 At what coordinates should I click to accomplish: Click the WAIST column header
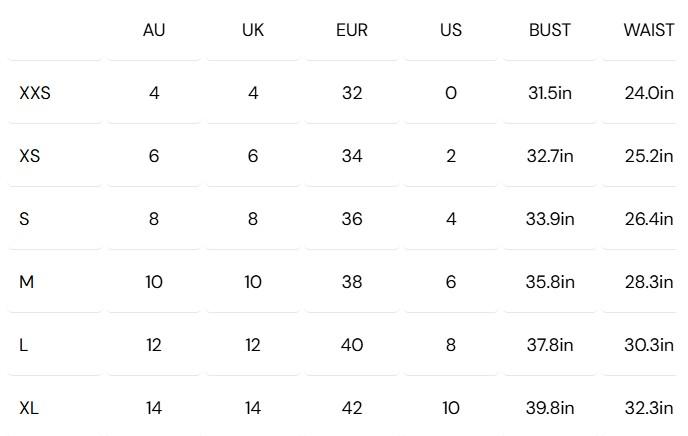pos(648,30)
